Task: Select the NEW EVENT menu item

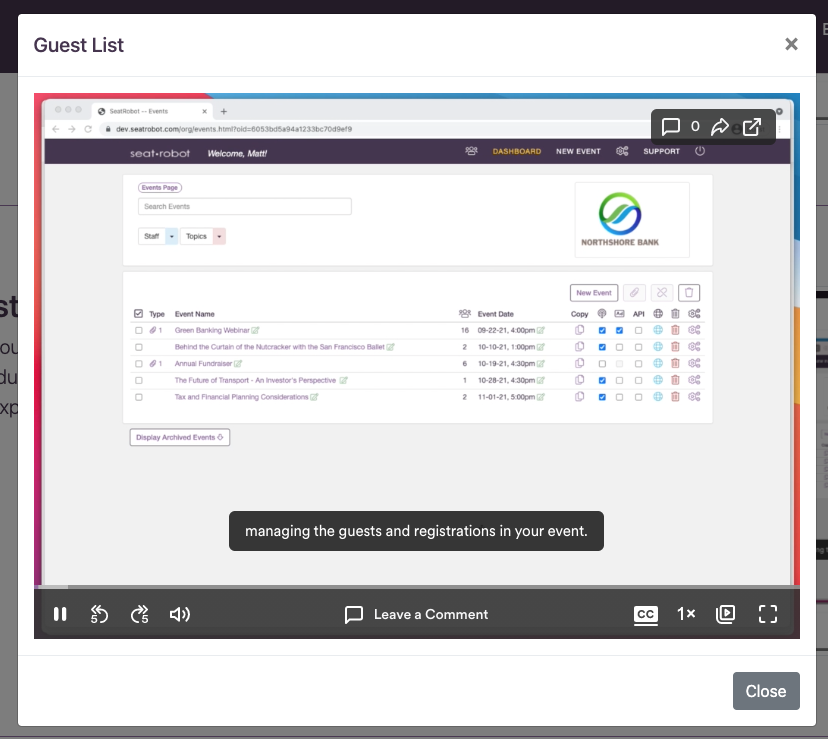Action: coord(578,152)
